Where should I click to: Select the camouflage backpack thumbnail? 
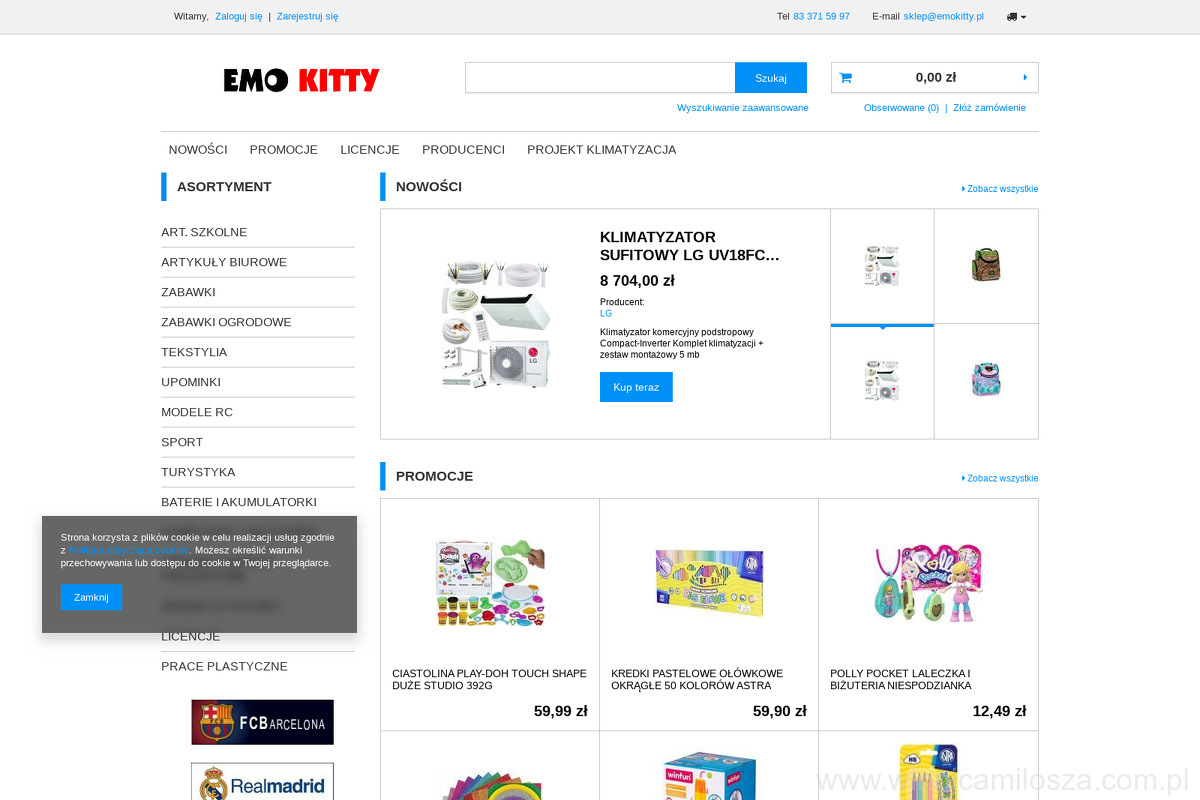[986, 265]
